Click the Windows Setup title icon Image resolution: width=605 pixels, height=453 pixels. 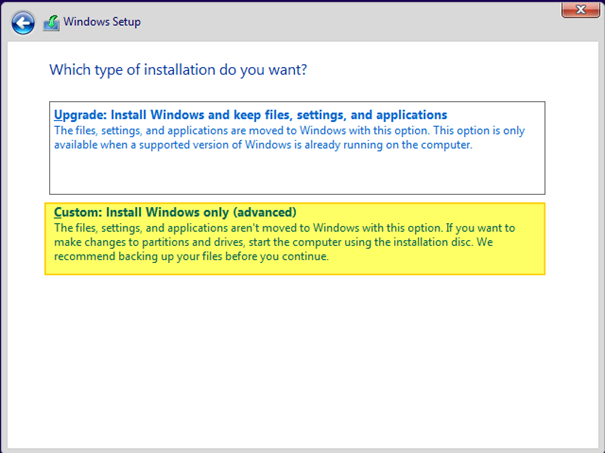point(51,23)
